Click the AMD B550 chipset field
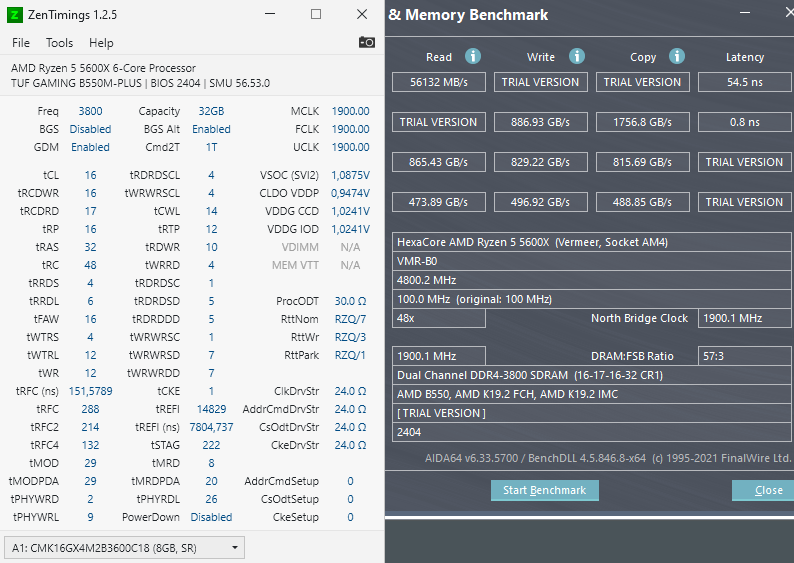 click(x=591, y=394)
